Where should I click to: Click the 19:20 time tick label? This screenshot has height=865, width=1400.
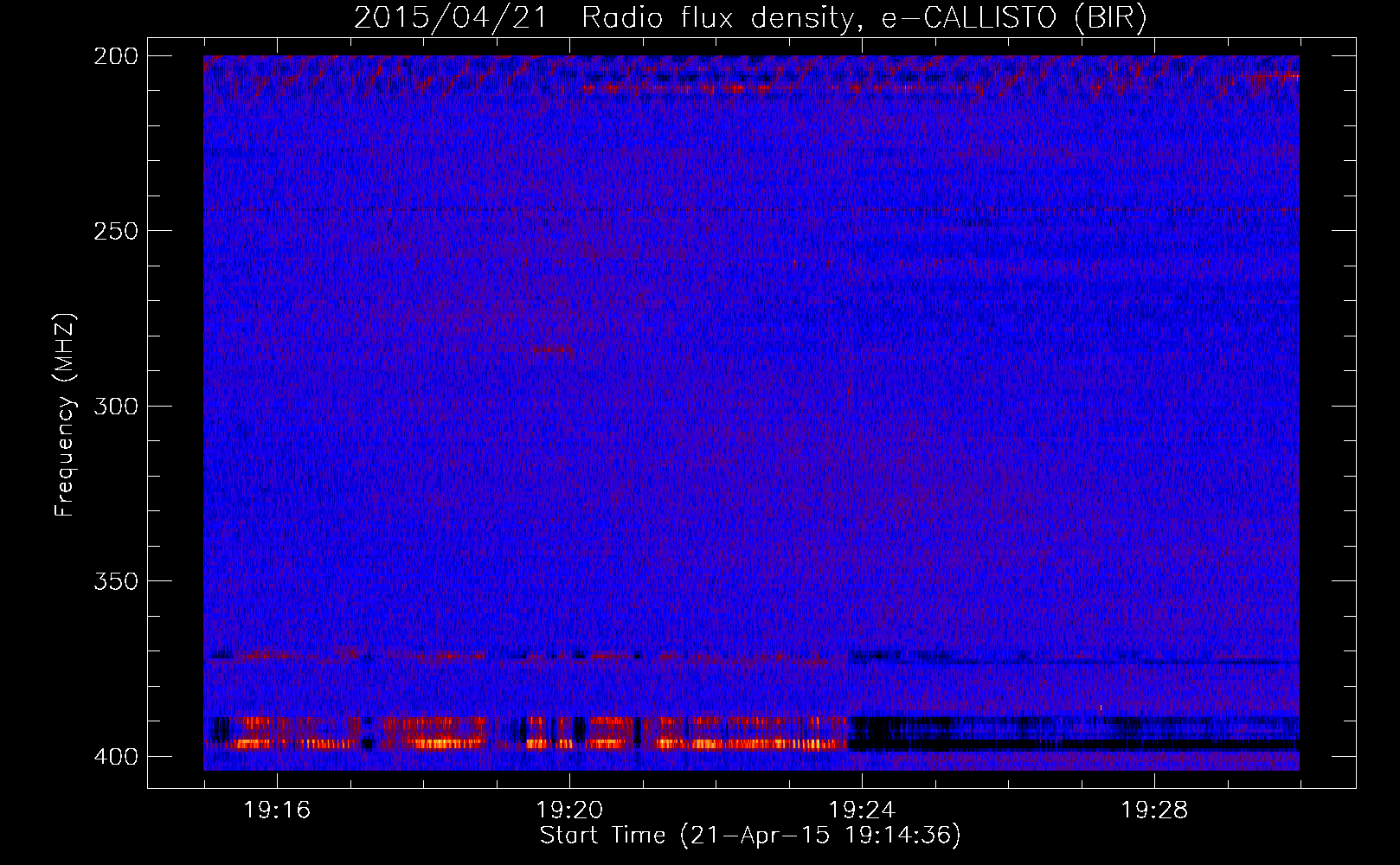coord(569,811)
